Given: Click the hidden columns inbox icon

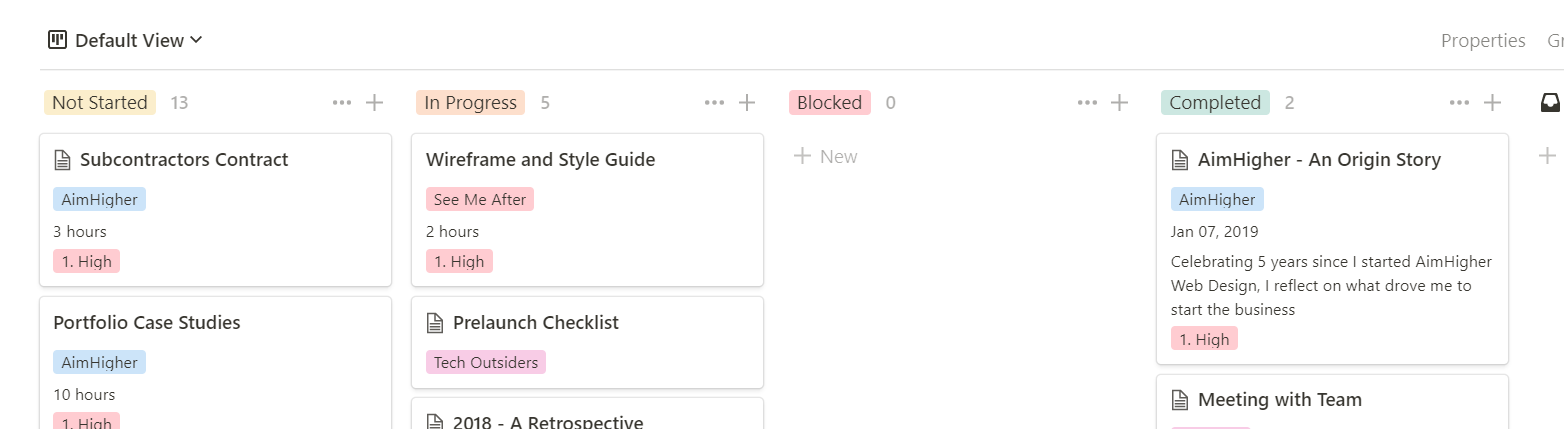Looking at the screenshot, I should [x=1549, y=102].
